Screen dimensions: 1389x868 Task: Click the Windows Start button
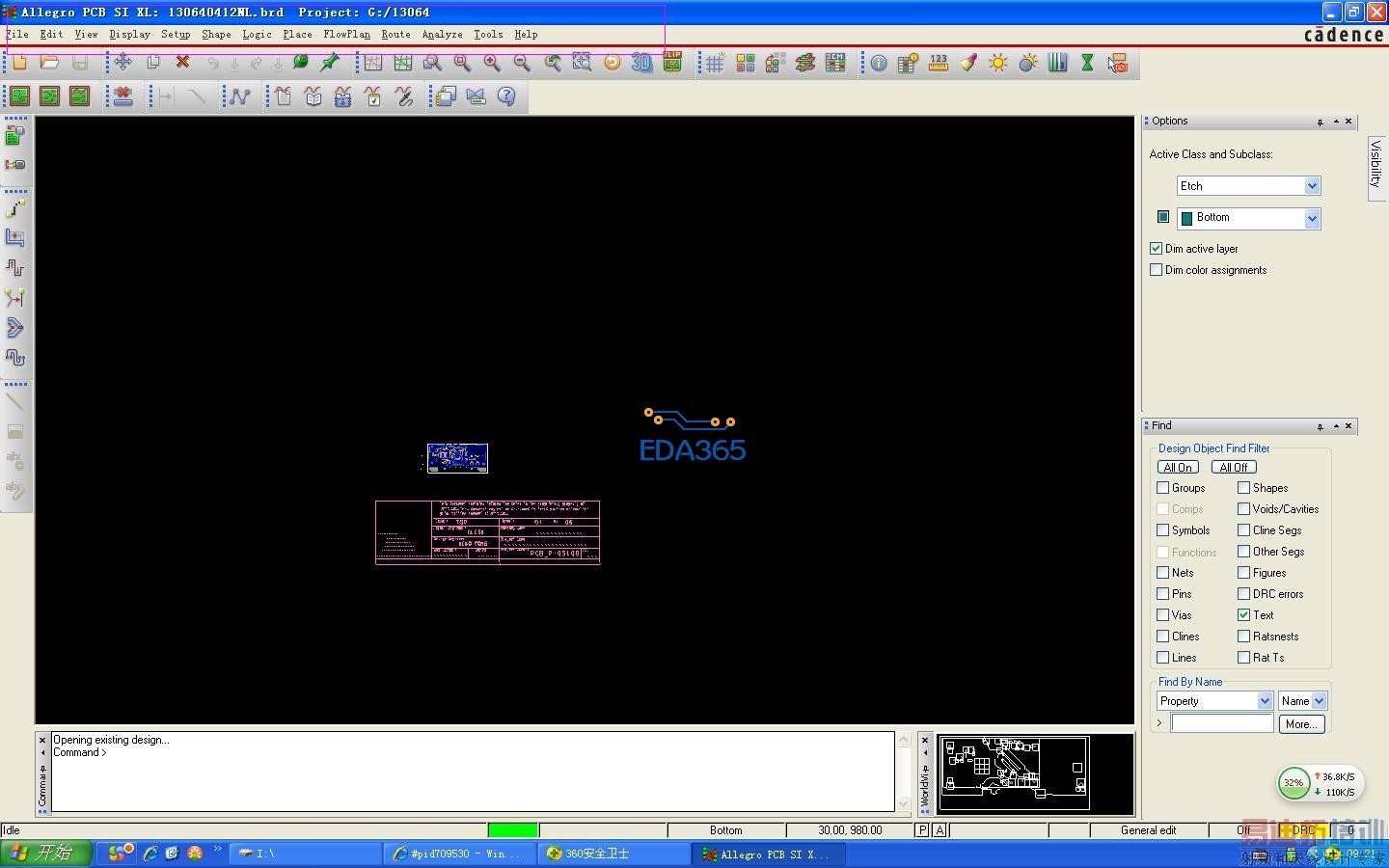pos(46,854)
